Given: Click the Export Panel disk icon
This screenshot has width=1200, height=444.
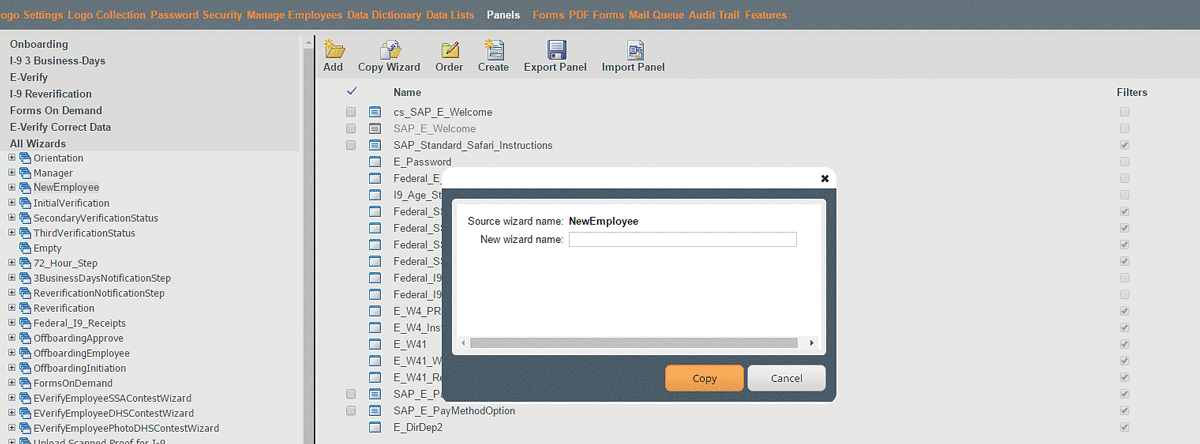Looking at the screenshot, I should click(555, 50).
